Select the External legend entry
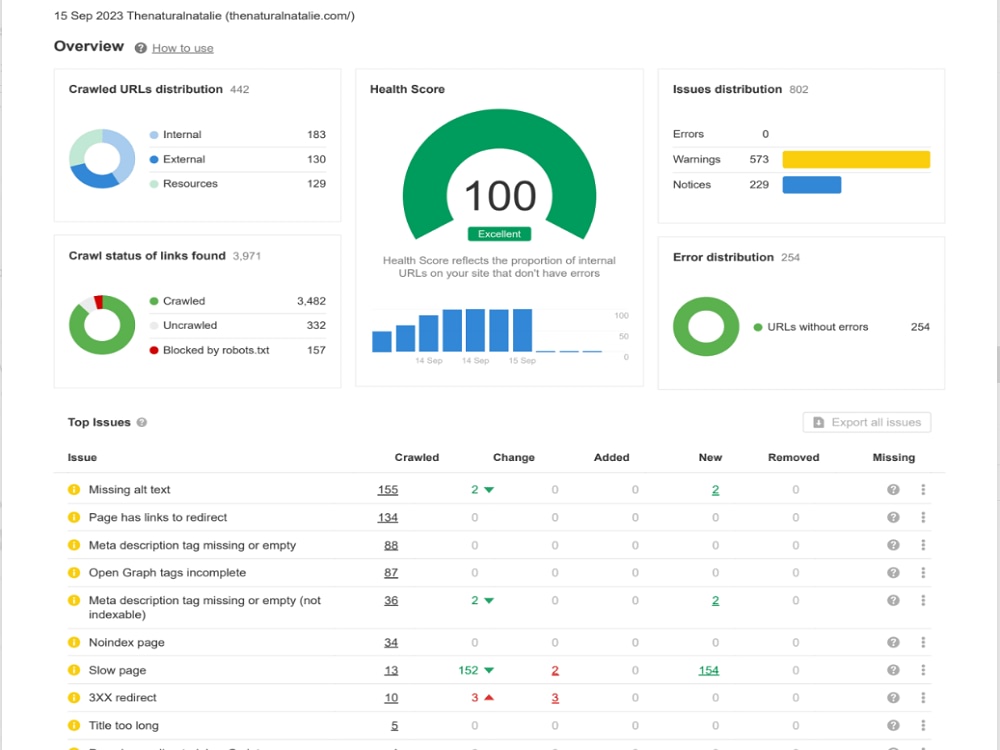 [237, 159]
